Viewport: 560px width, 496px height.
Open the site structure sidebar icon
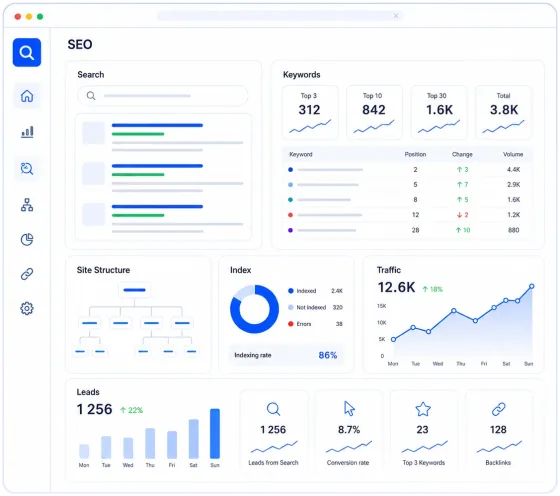27,205
